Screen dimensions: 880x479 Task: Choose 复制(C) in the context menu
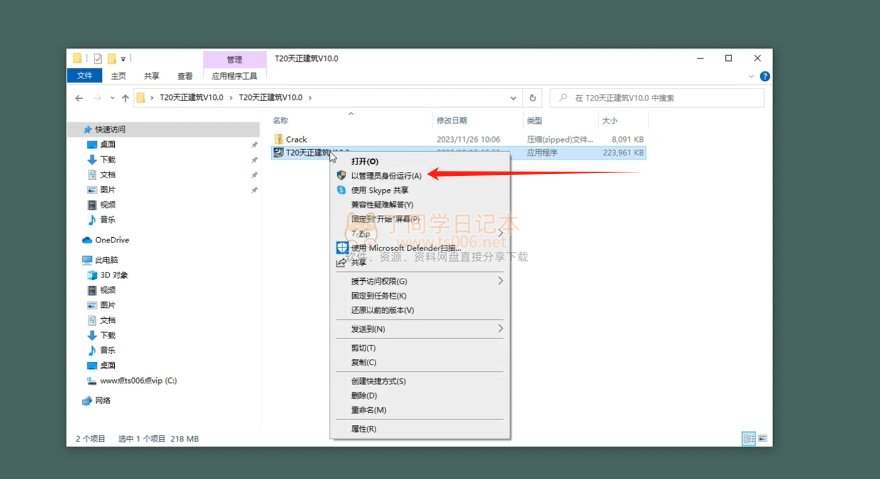[x=420, y=363]
